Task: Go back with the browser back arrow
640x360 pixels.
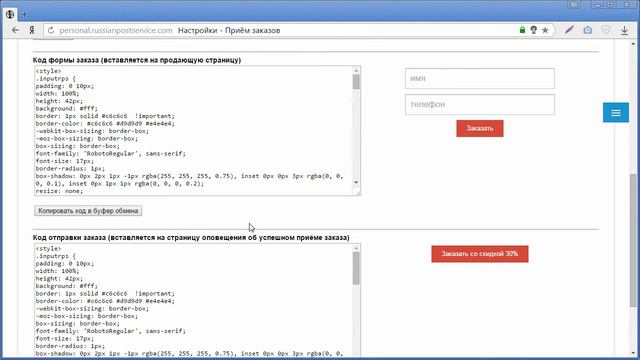Action: (x=16, y=30)
